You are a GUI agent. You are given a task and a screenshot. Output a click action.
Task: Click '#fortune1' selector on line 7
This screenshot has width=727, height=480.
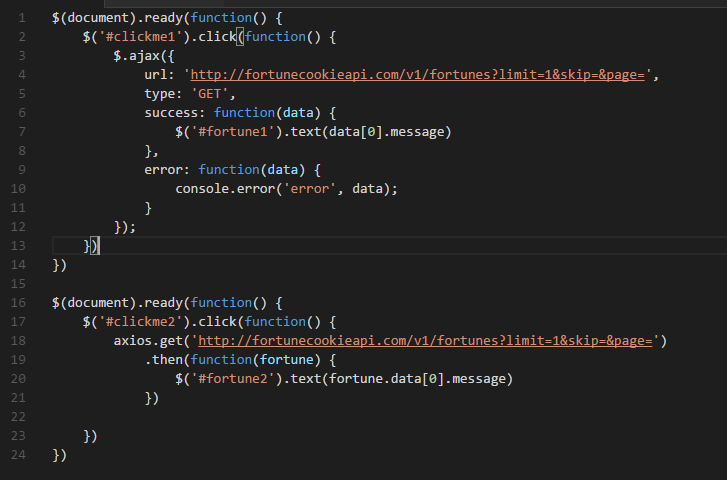pos(233,132)
